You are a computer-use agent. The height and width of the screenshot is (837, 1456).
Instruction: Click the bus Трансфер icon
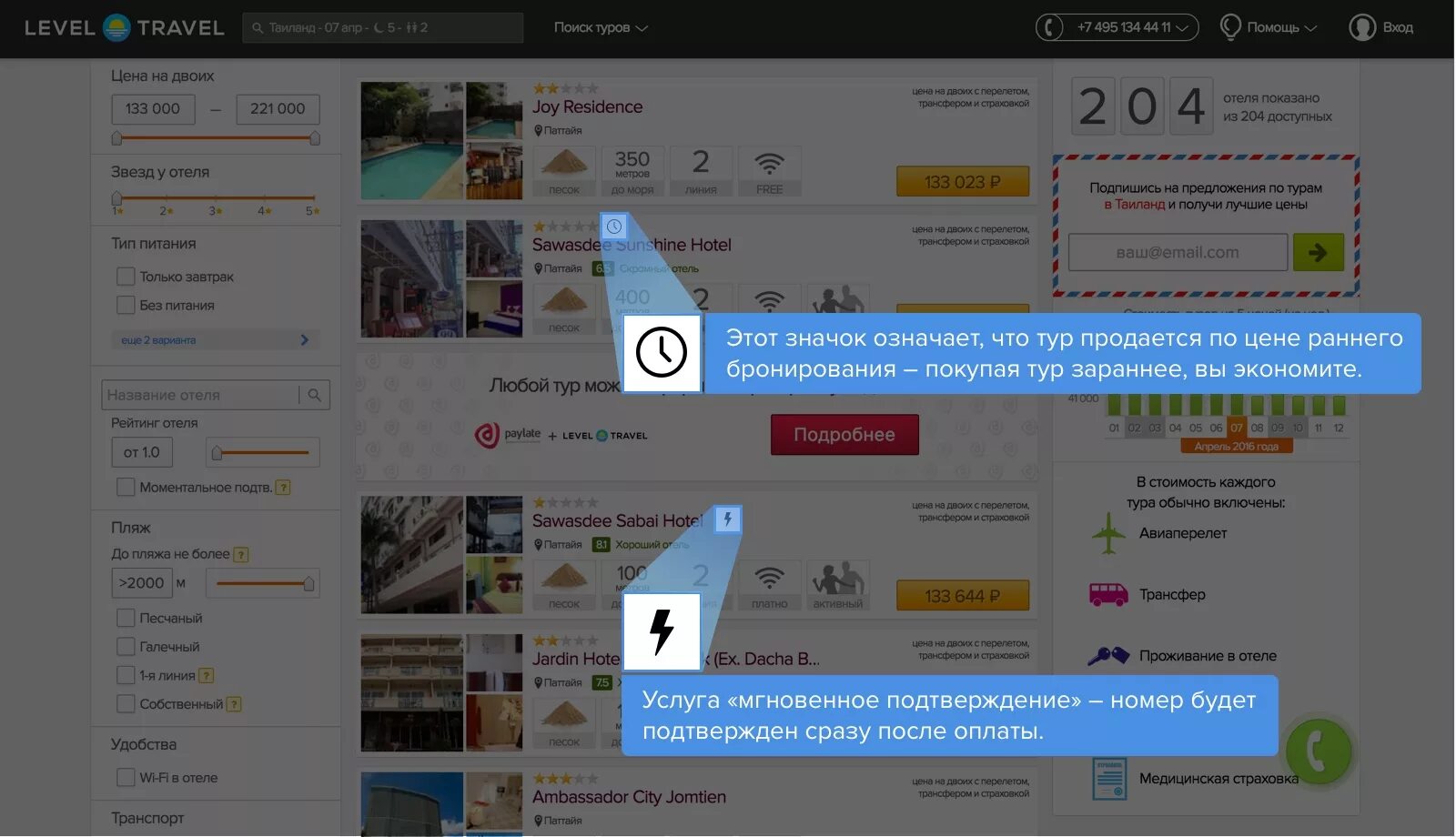[1108, 594]
